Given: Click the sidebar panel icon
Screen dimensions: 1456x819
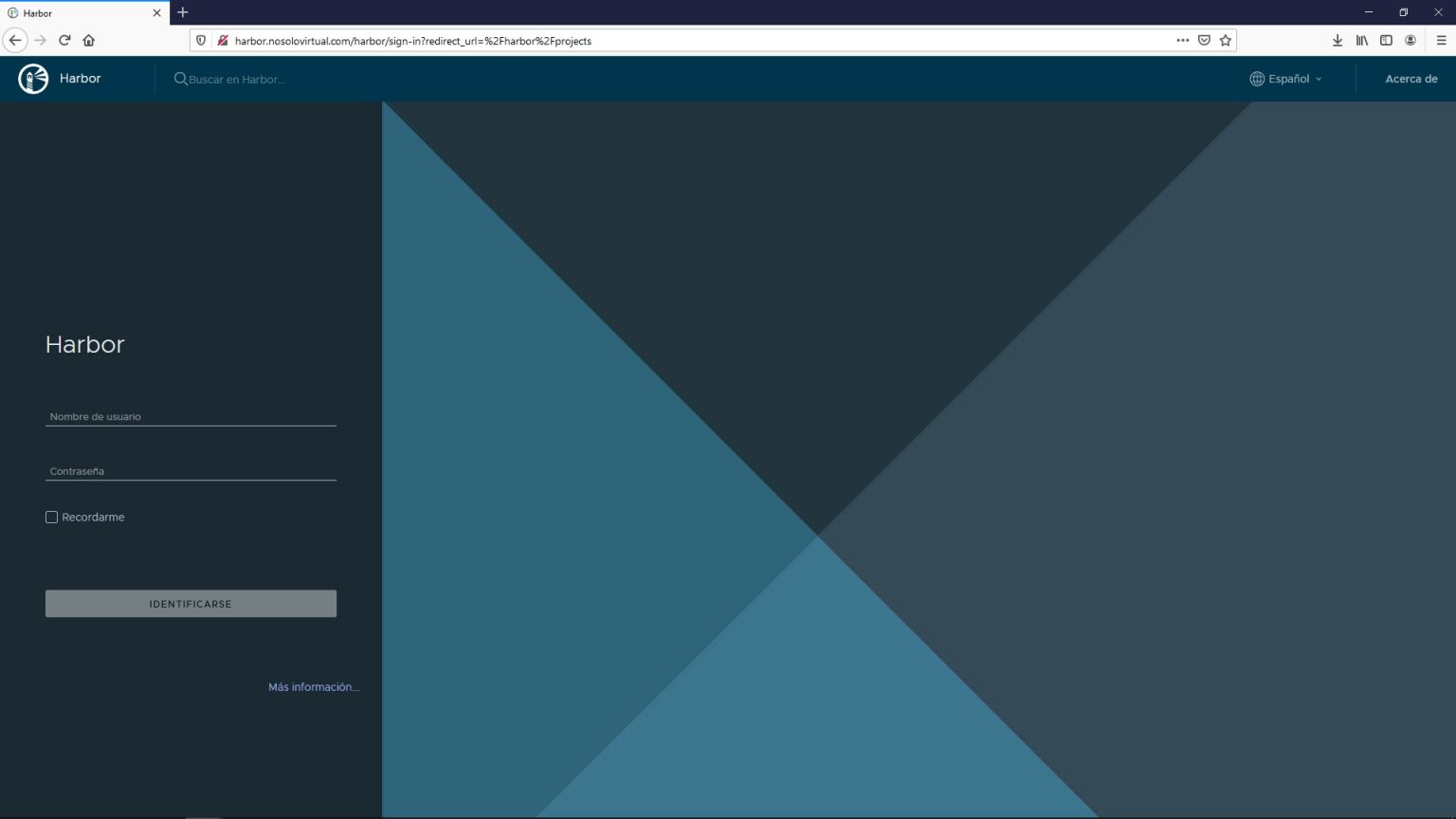Looking at the screenshot, I should [1386, 40].
